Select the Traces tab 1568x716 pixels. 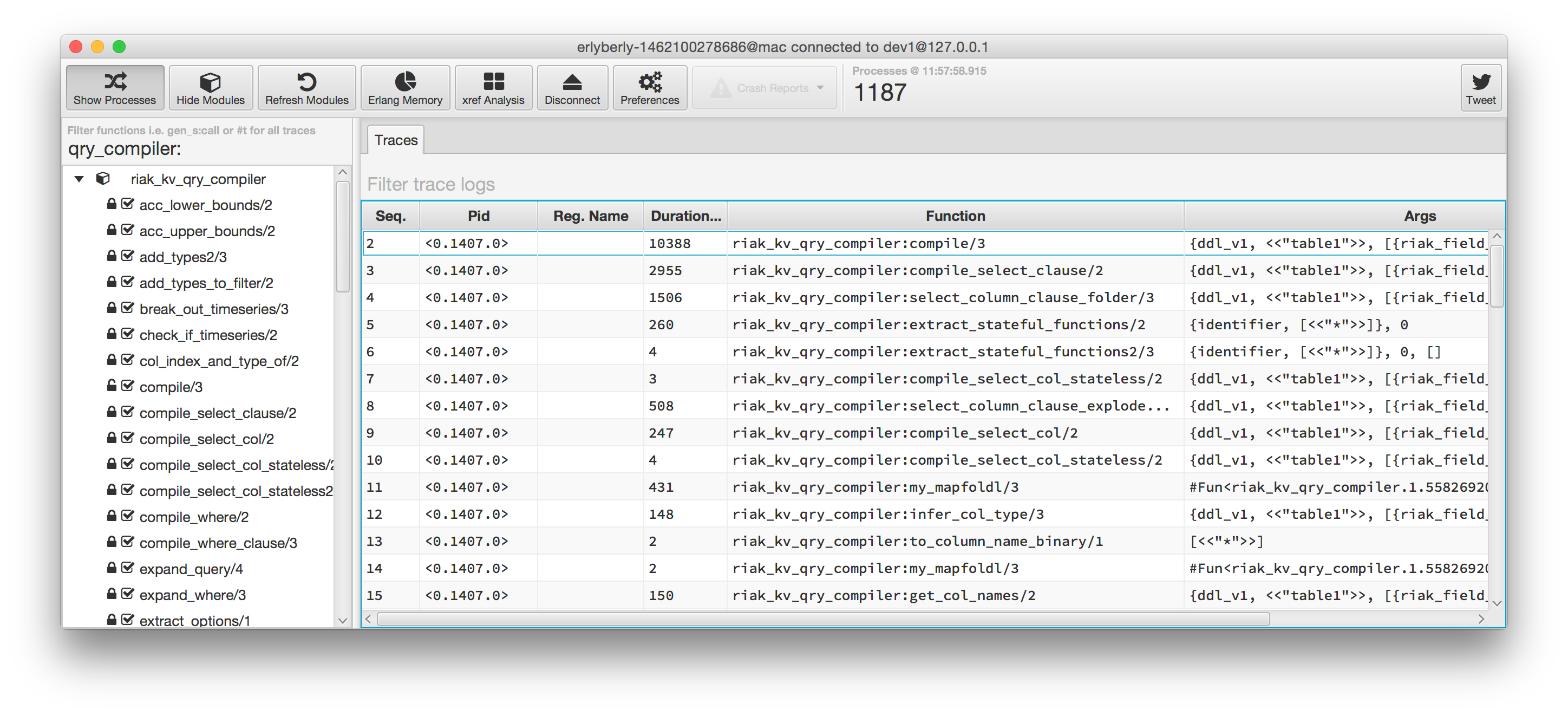coord(396,140)
